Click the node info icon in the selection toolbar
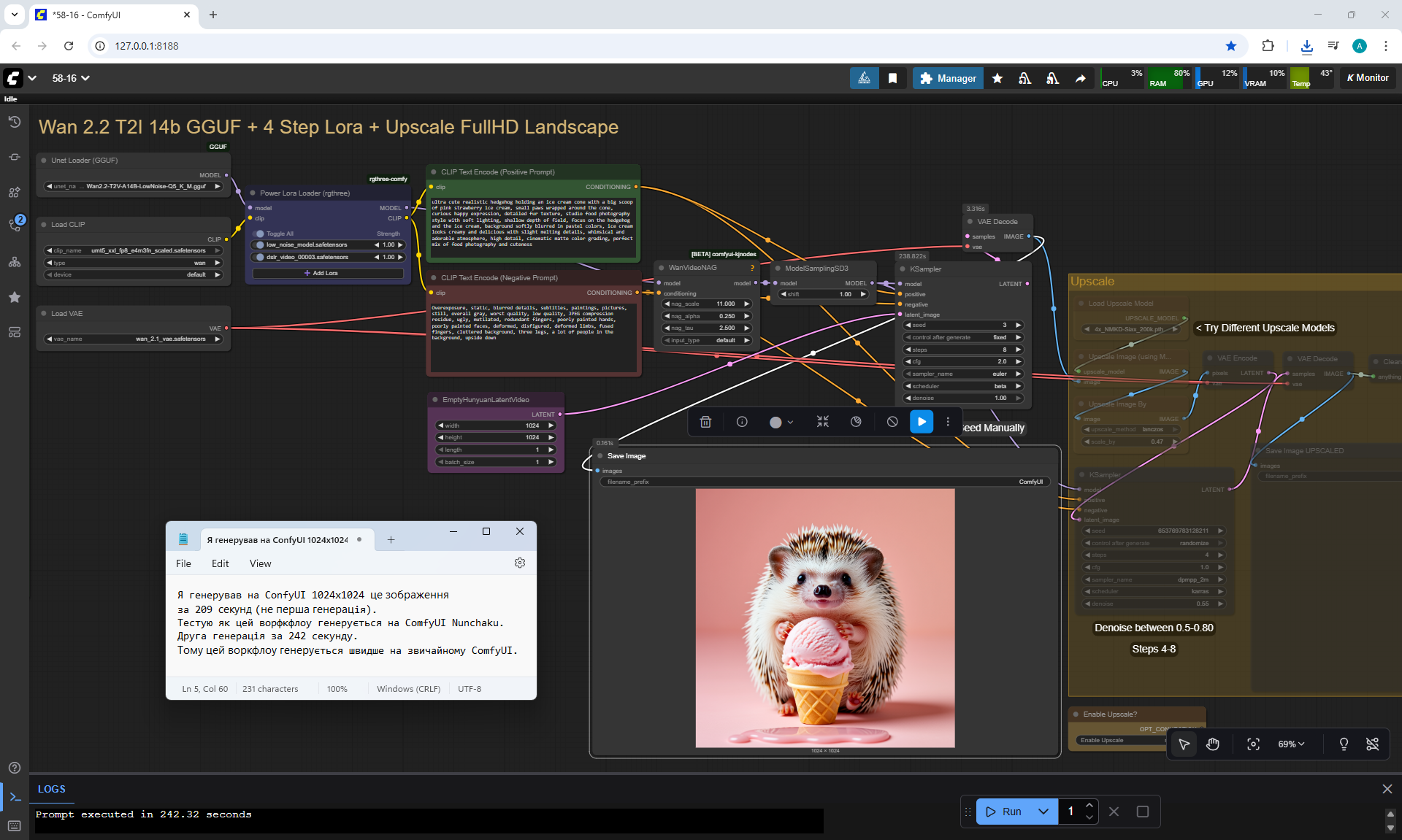The height and width of the screenshot is (840, 1402). coord(742,422)
